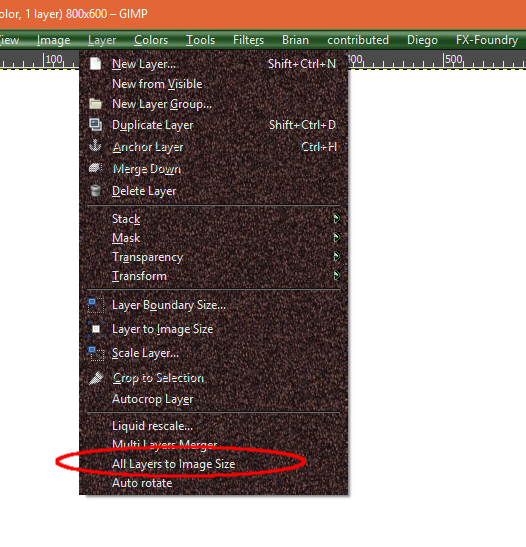Choose Layer to Image Size entry
The image size is (526, 547).
click(213, 329)
